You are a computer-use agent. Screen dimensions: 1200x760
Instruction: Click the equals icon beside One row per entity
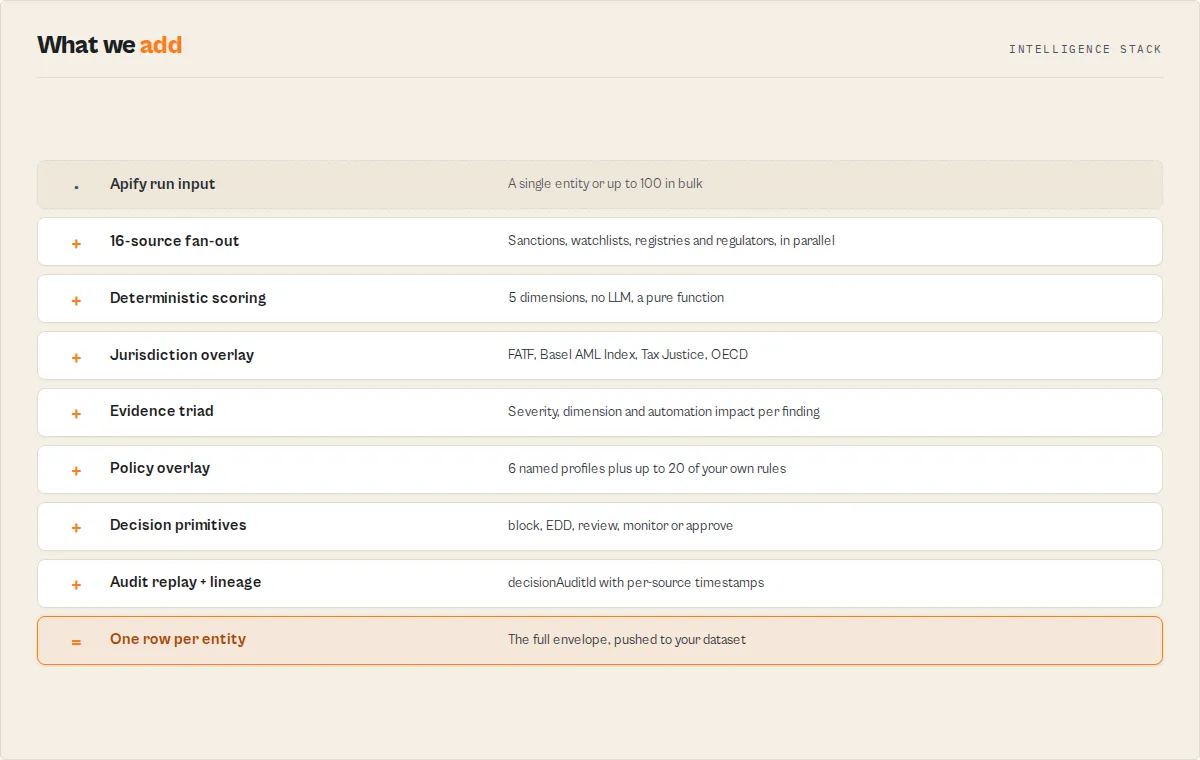tap(76, 641)
